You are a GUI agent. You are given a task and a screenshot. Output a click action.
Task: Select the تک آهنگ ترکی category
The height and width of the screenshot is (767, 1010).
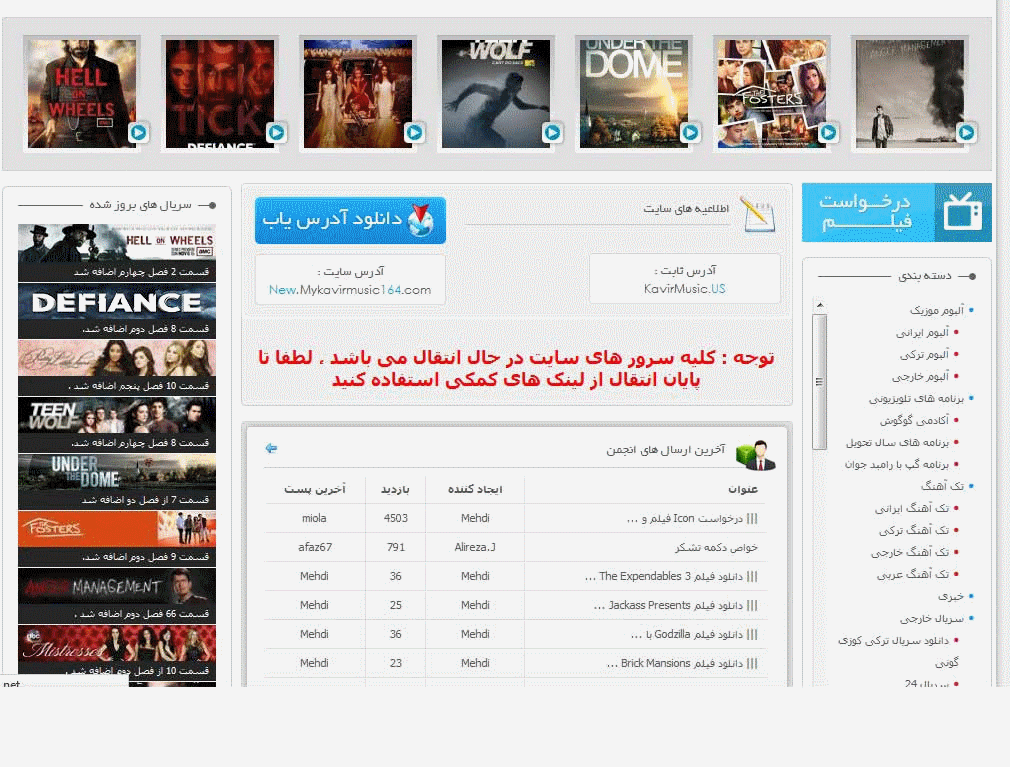914,530
